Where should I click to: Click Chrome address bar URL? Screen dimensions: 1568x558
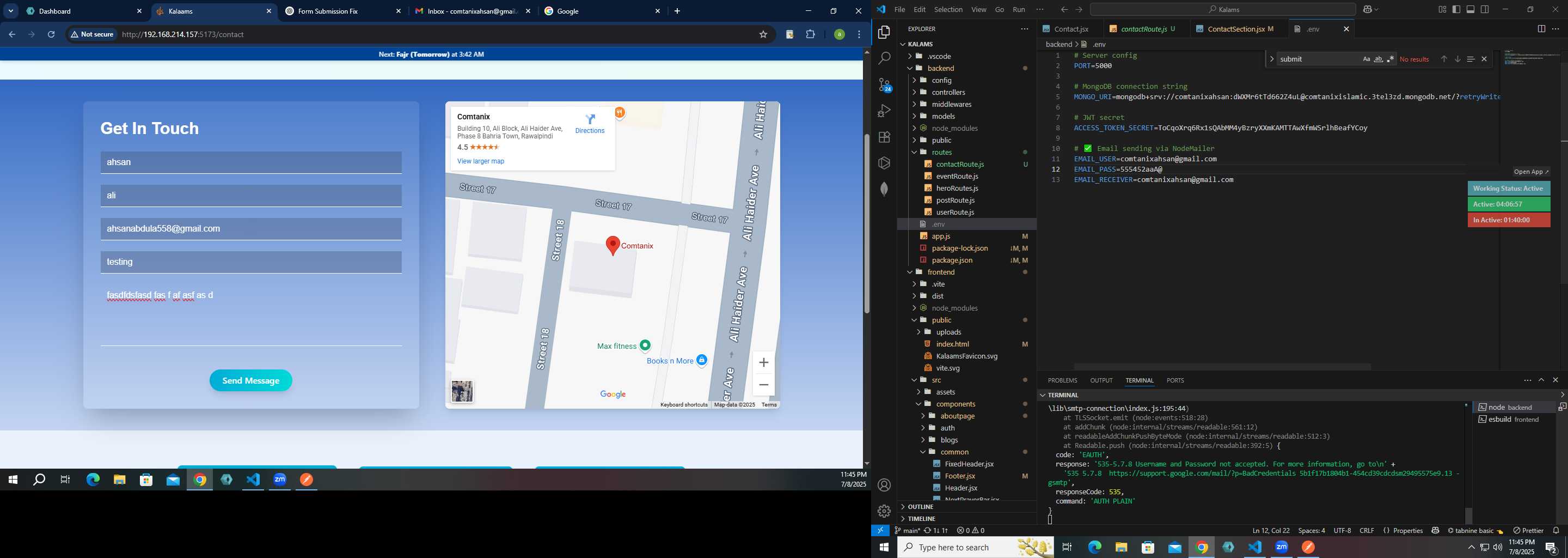(182, 35)
